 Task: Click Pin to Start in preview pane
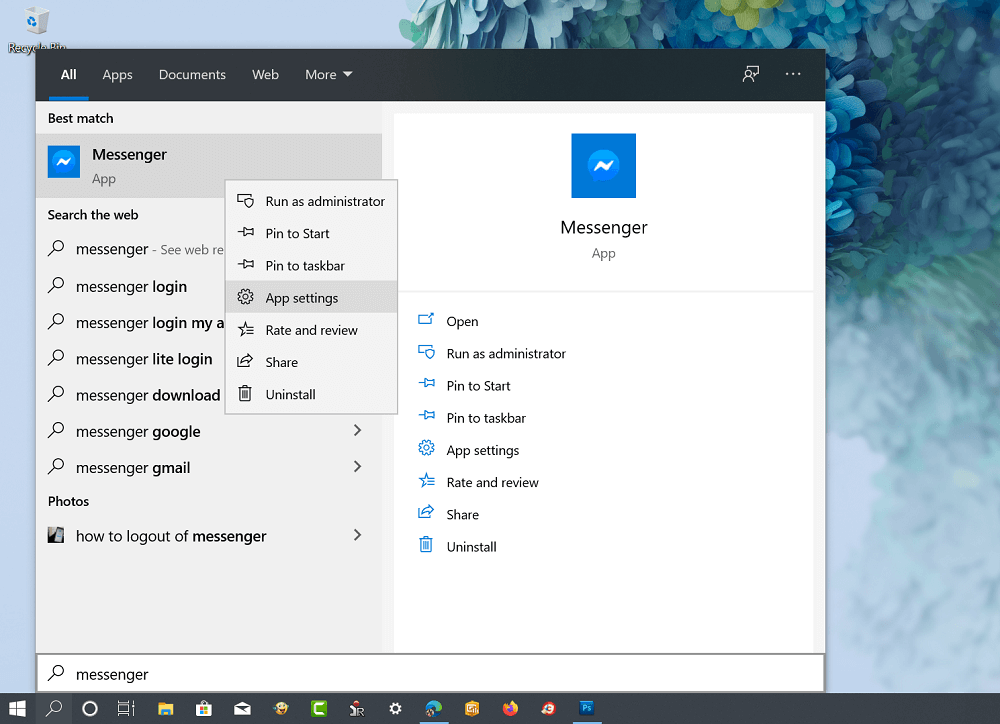click(478, 385)
